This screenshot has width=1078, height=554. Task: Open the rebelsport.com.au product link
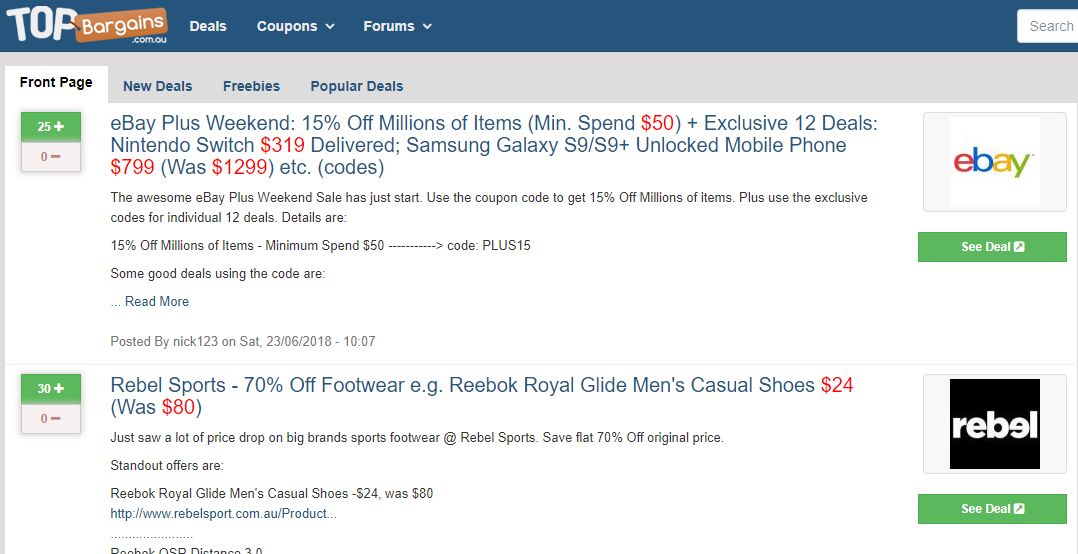pyautogui.click(x=223, y=513)
